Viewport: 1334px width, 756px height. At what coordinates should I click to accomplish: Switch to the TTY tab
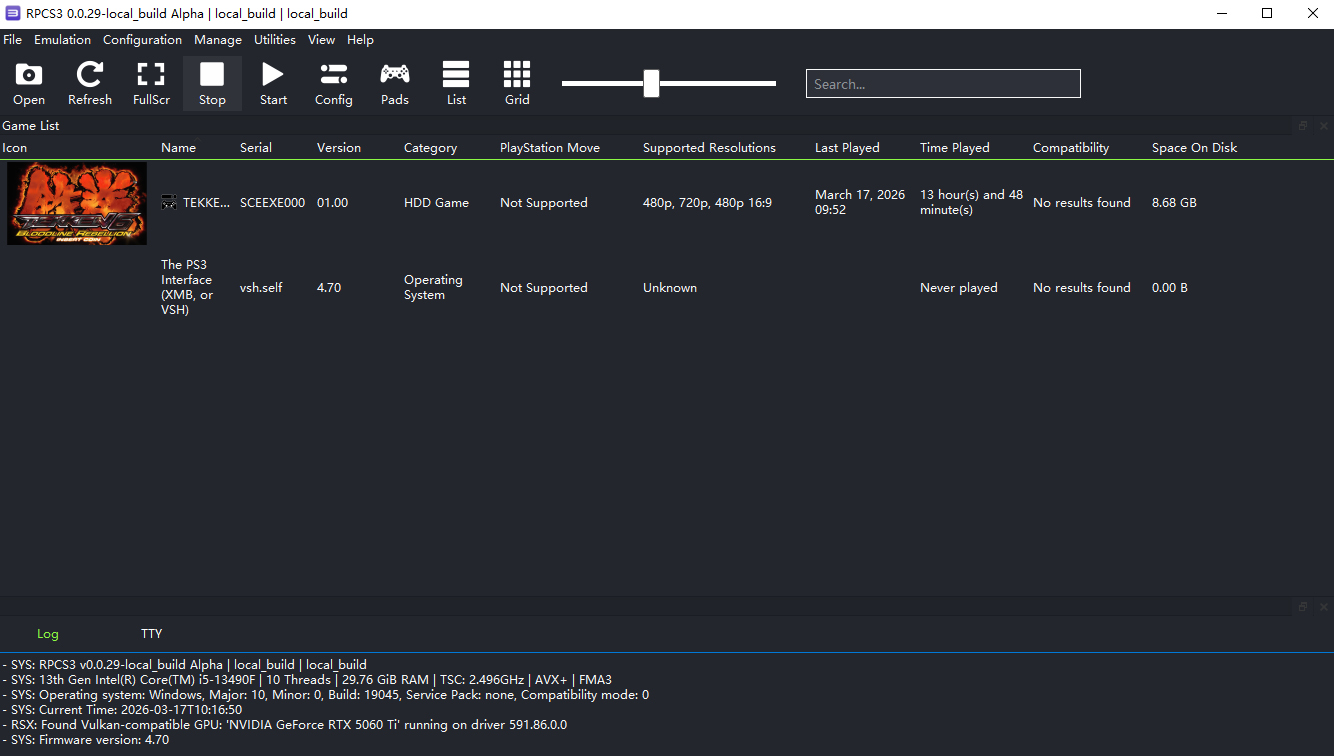[152, 634]
